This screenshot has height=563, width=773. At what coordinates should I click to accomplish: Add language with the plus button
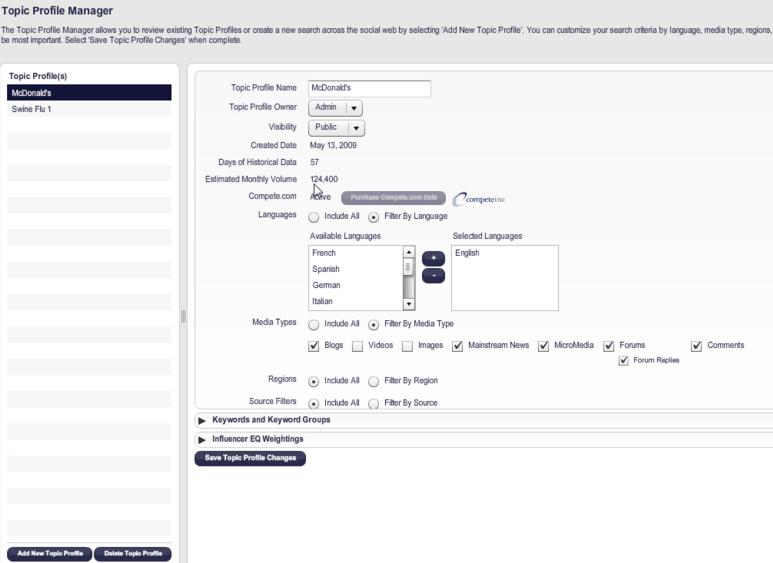point(433,258)
